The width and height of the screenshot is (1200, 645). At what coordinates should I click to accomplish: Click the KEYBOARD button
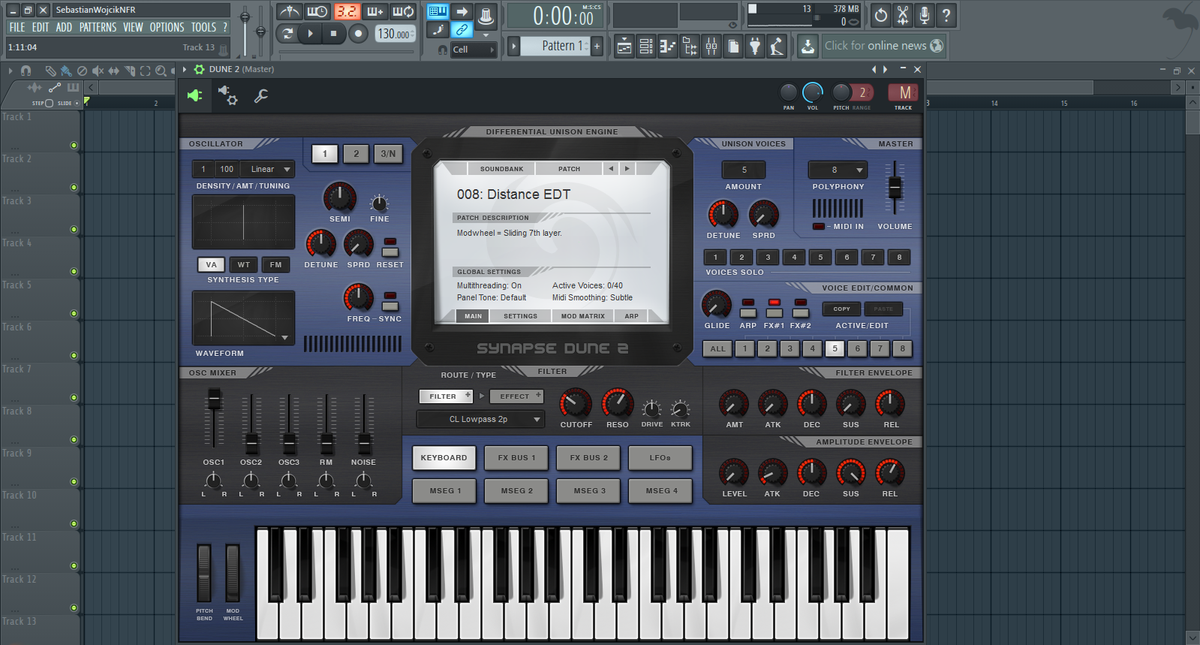444,458
